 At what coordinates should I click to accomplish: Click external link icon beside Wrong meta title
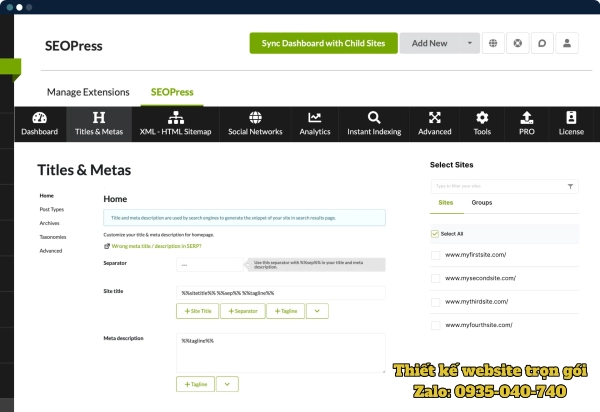[107, 246]
